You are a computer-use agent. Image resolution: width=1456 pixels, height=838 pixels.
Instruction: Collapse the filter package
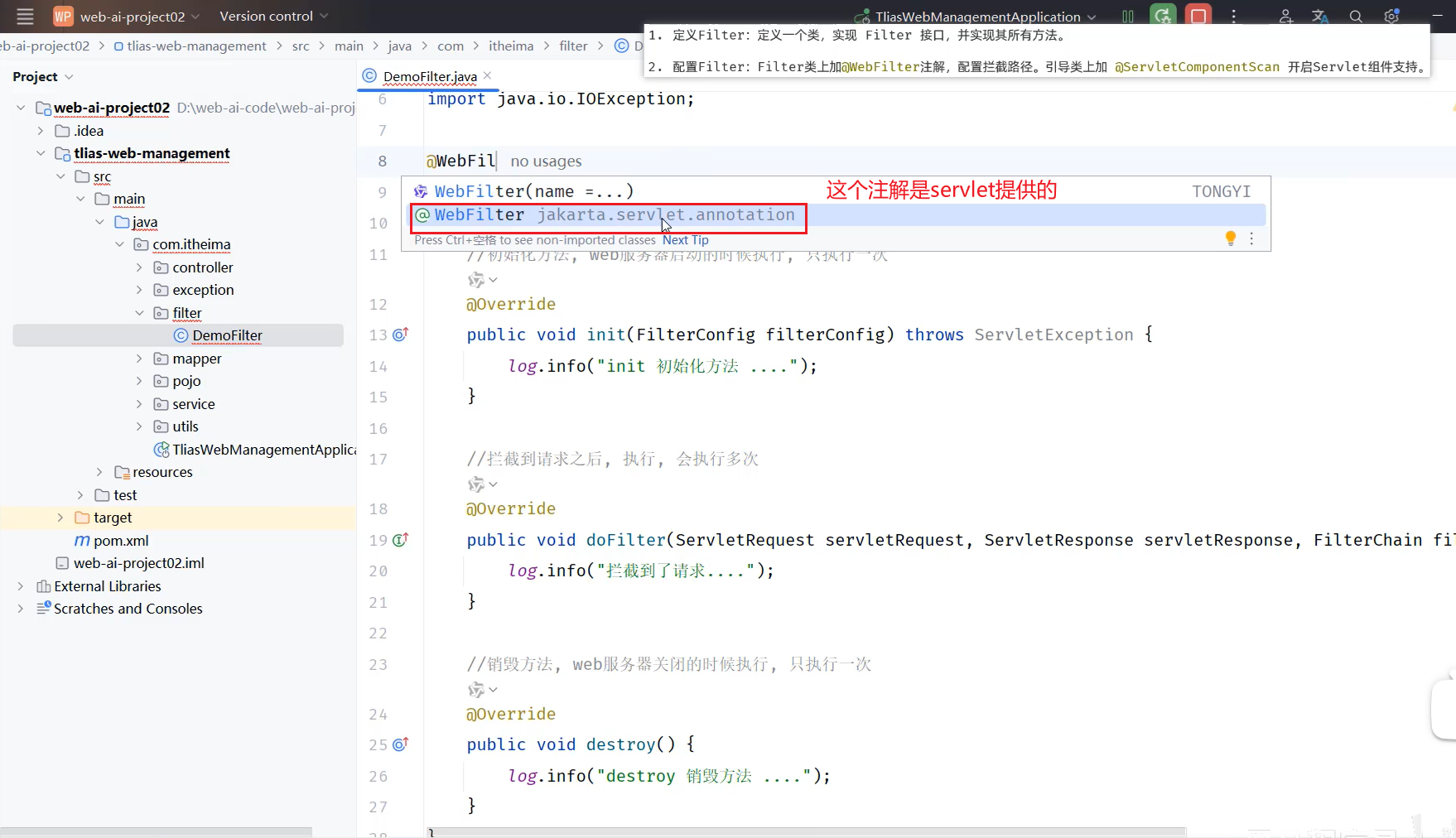(x=139, y=313)
